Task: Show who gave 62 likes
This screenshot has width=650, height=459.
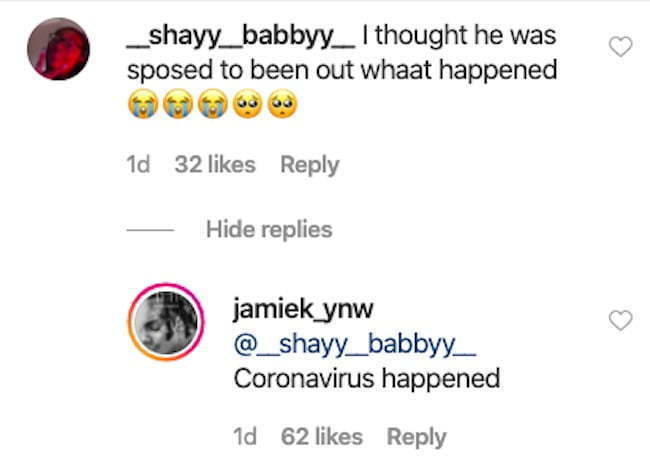Action: pyautogui.click(x=322, y=437)
